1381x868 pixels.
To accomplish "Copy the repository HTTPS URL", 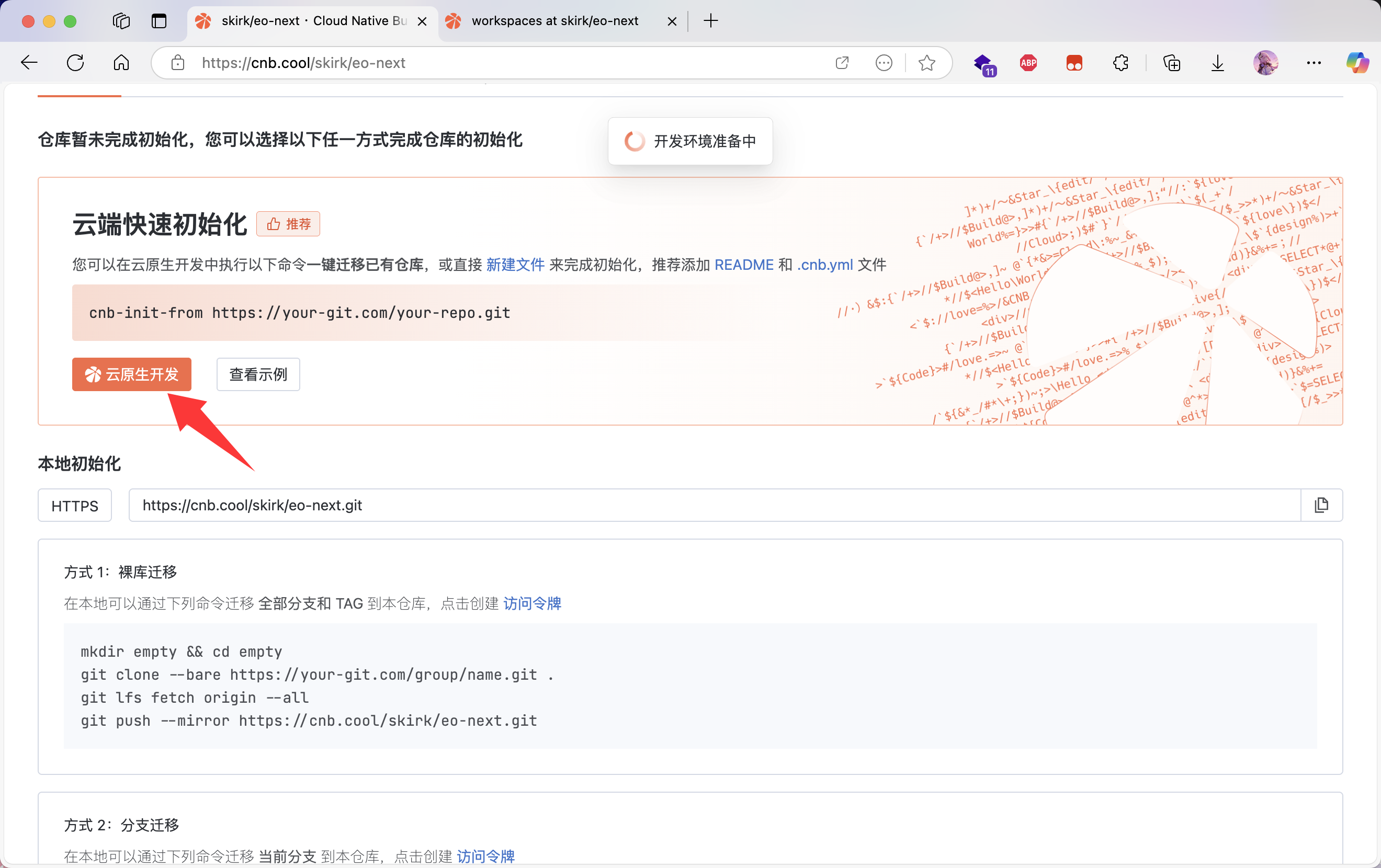I will tap(1322, 505).
